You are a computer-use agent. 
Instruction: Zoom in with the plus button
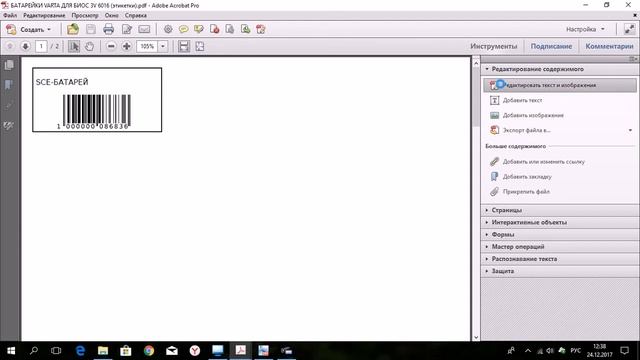[127, 46]
